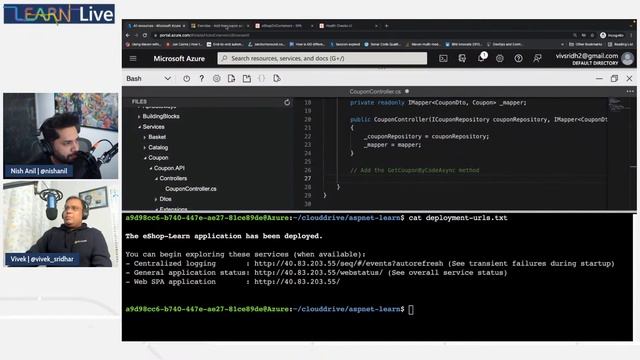Open the Cloud Shell editor curly braces icon

[262, 78]
